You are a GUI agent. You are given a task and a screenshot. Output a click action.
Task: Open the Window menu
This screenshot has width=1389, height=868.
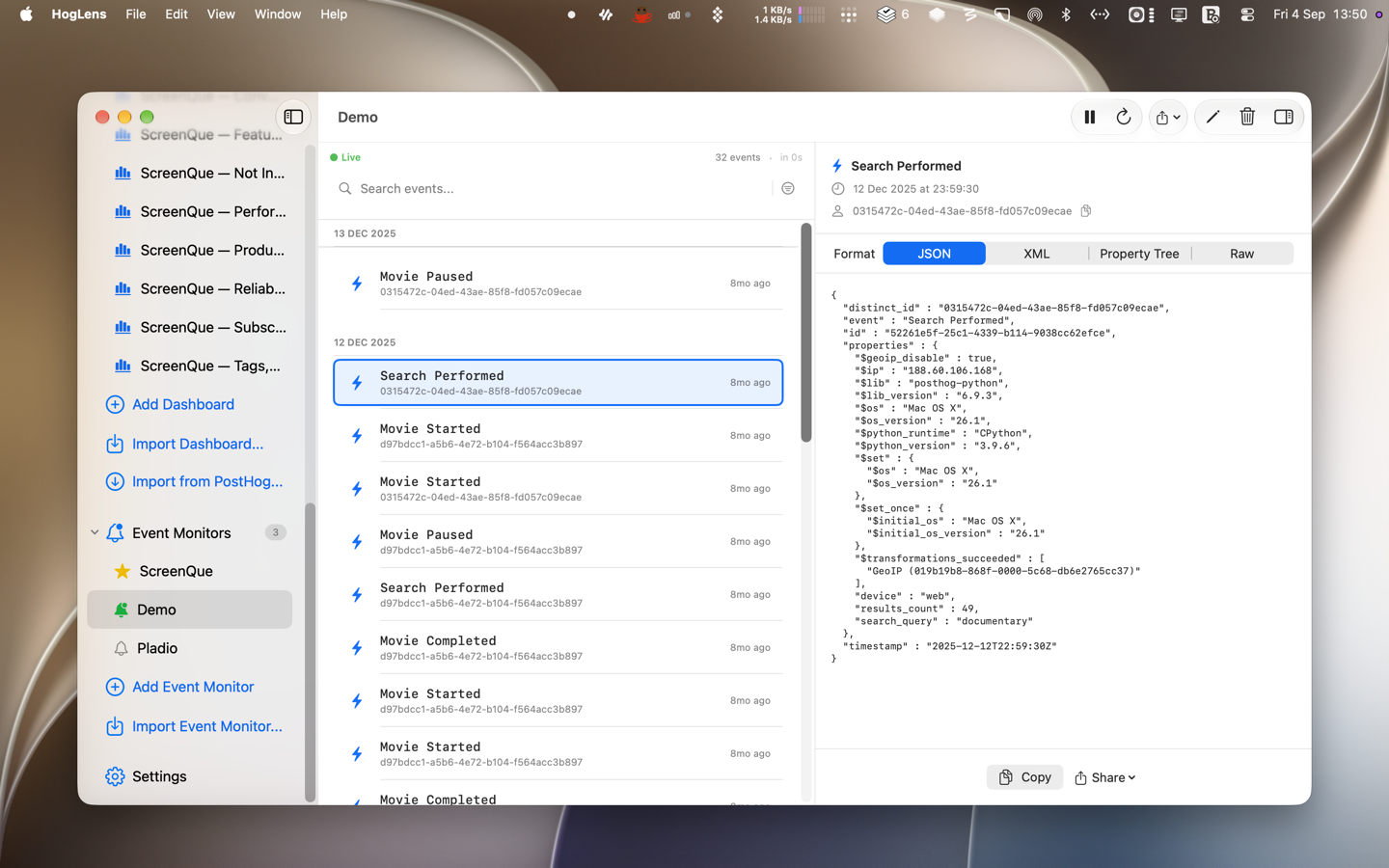278,14
